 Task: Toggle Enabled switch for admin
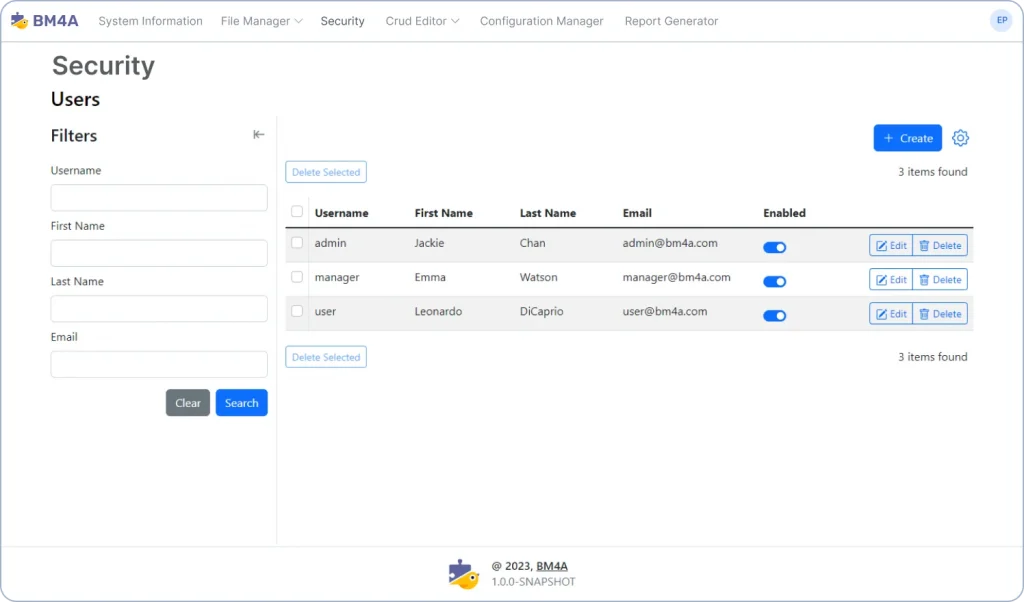tap(775, 247)
